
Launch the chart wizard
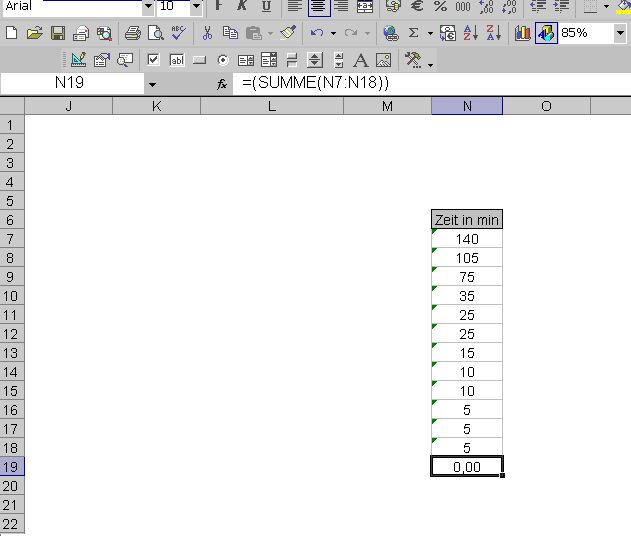[522, 33]
